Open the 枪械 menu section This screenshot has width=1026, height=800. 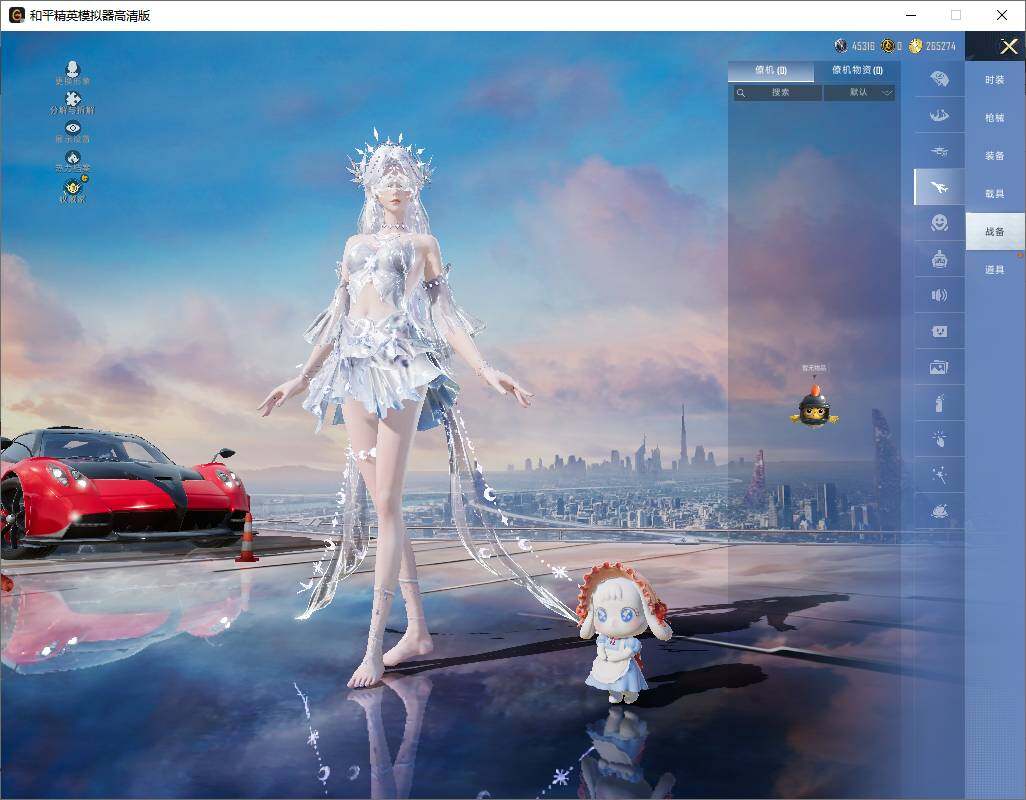pos(995,118)
